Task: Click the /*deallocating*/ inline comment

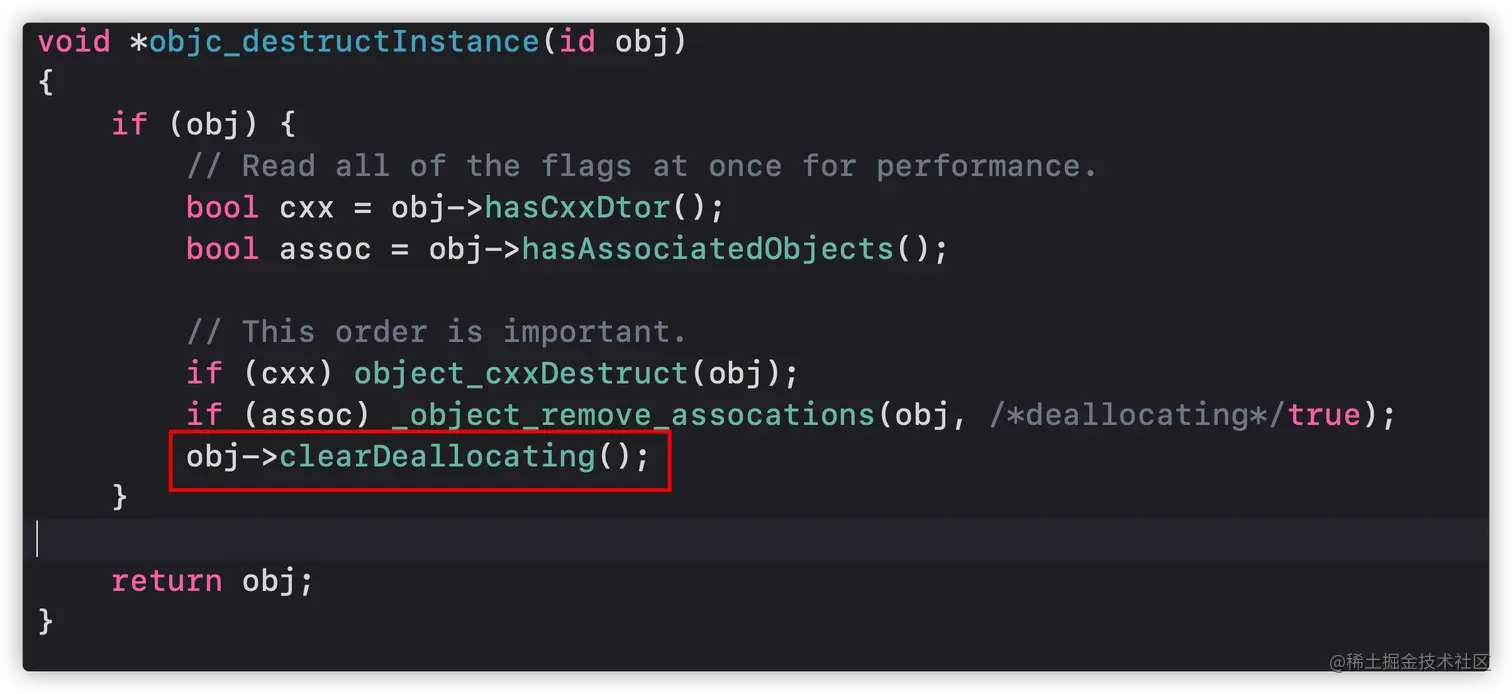Action: (1137, 414)
